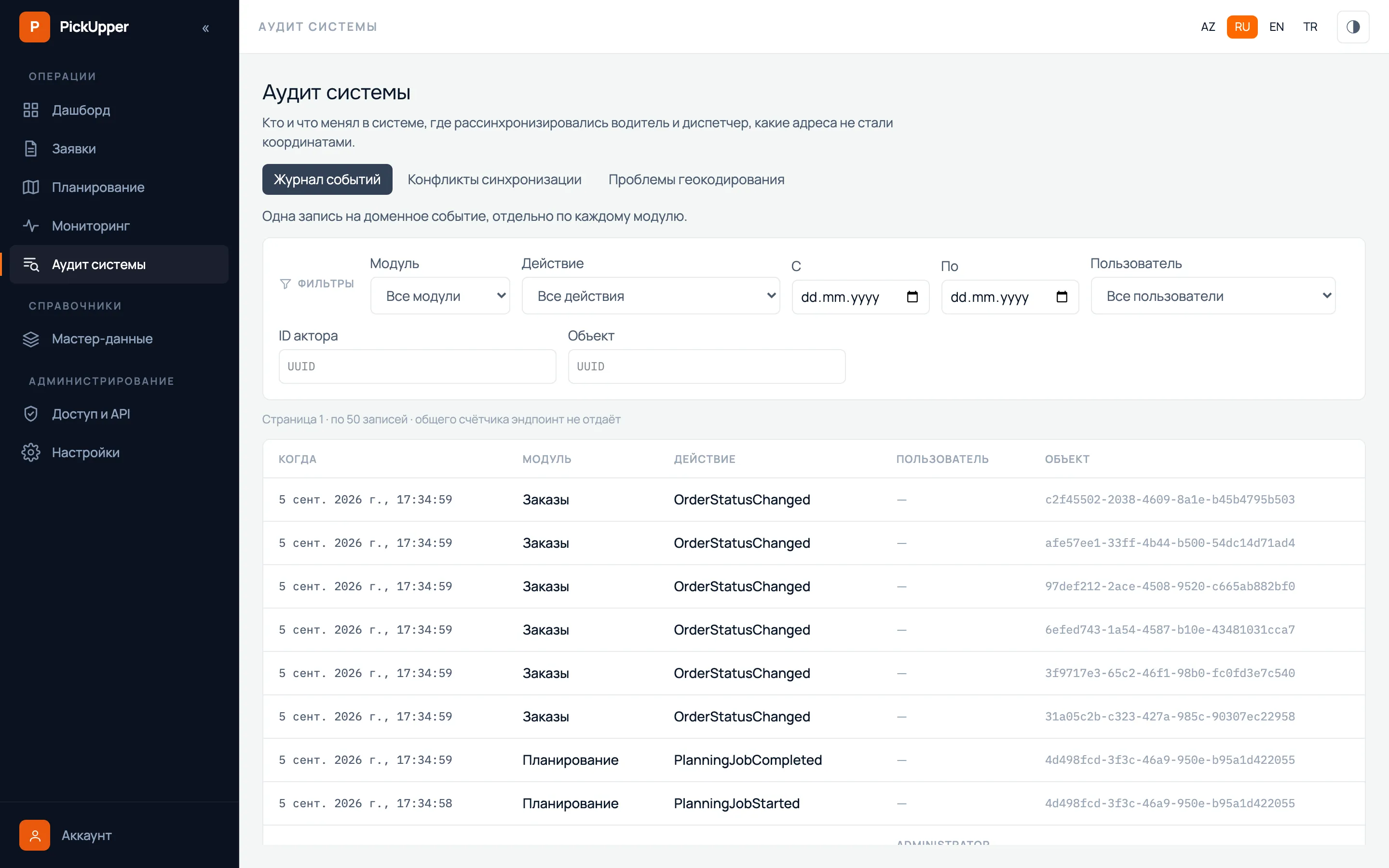Focus the С date input field
The height and width of the screenshot is (868, 1389).
point(860,297)
